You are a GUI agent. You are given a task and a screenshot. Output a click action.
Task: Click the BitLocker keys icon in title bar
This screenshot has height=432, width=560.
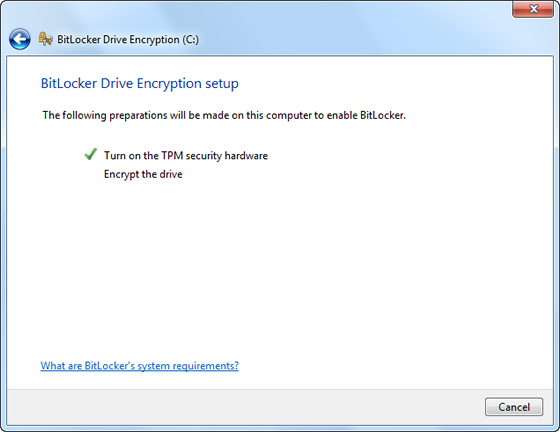[x=45, y=39]
